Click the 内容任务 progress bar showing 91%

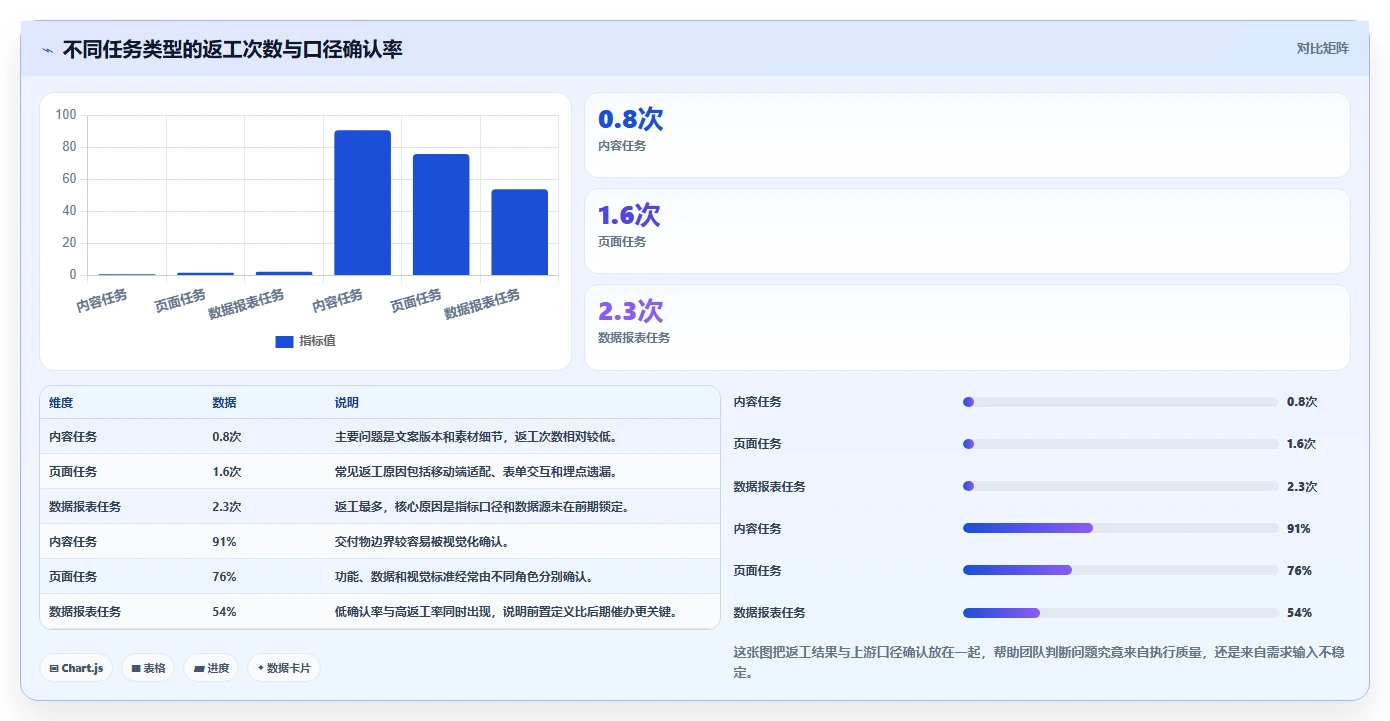pyautogui.click(x=1120, y=528)
